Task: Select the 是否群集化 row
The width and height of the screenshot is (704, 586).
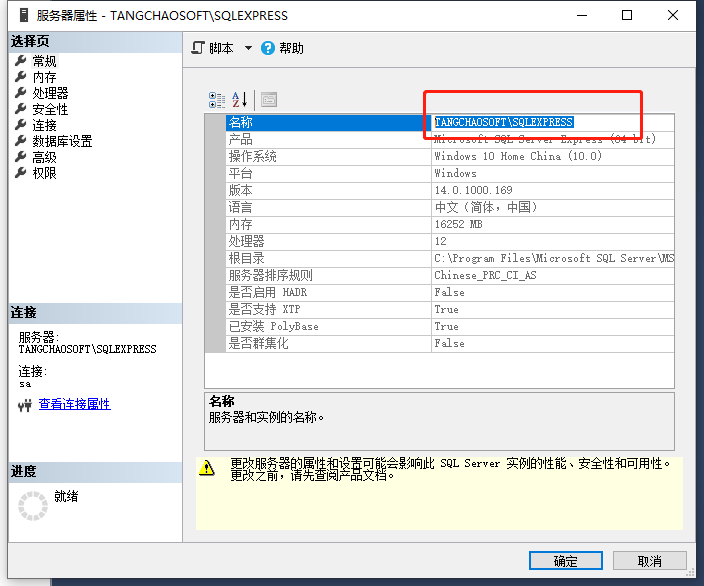Action: pos(328,344)
